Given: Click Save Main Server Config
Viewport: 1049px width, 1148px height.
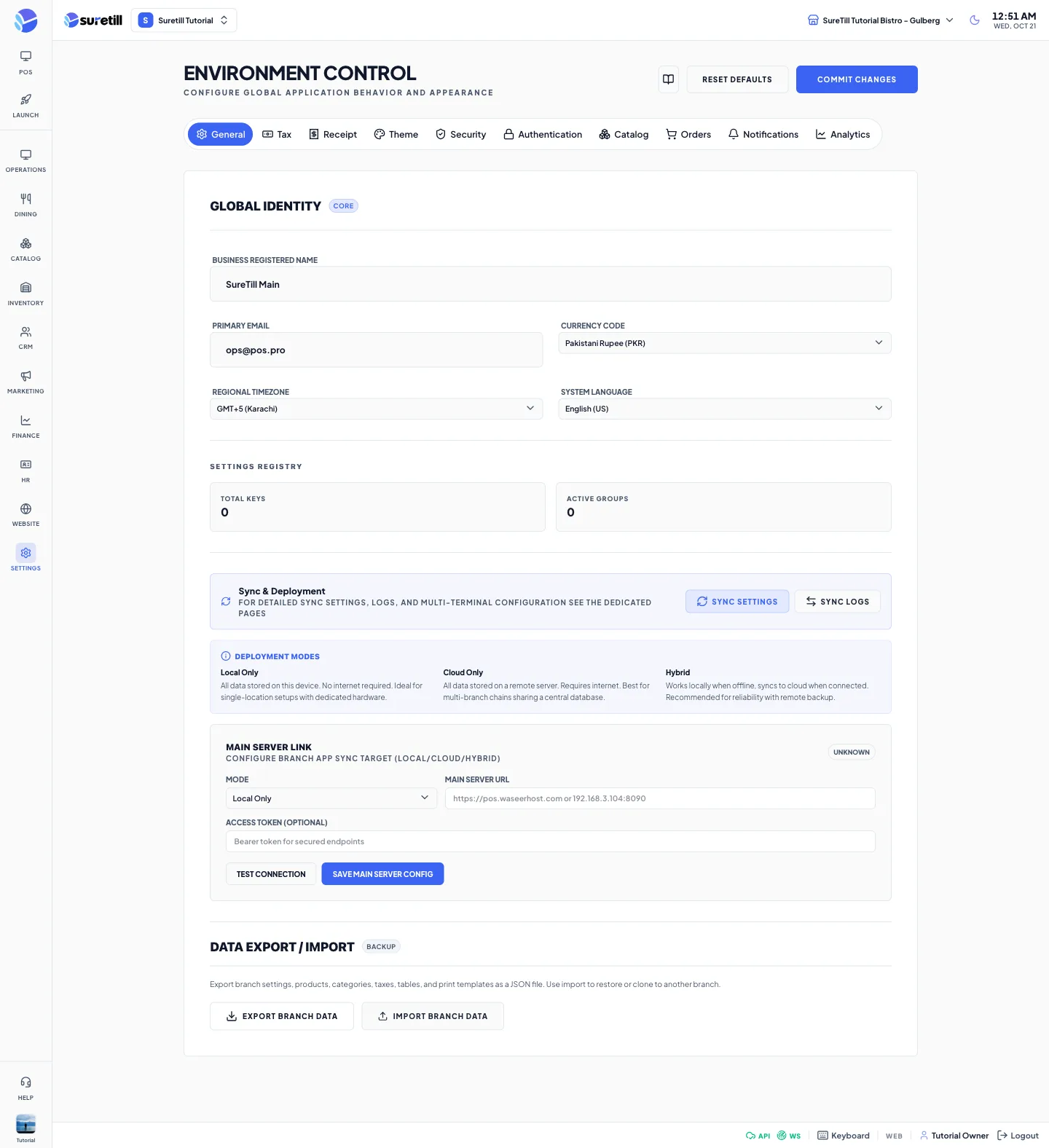Looking at the screenshot, I should 382,874.
